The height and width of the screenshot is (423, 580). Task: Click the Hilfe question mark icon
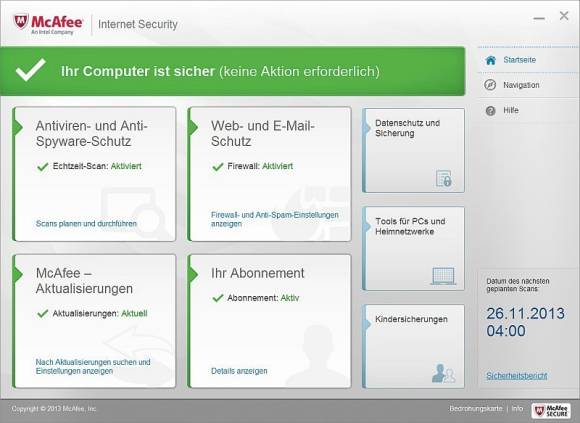tap(490, 111)
